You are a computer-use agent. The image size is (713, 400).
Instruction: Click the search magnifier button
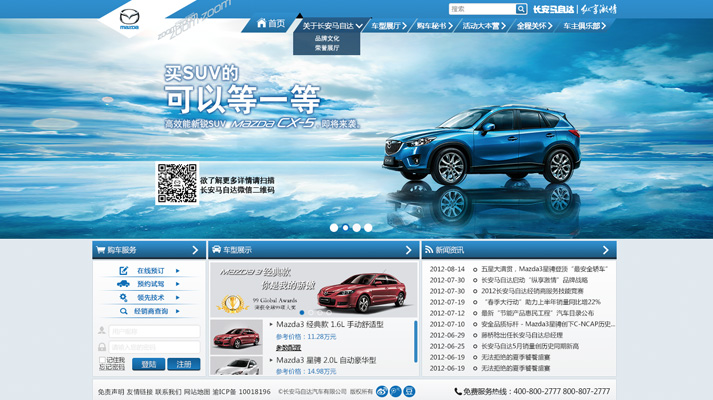pos(521,9)
